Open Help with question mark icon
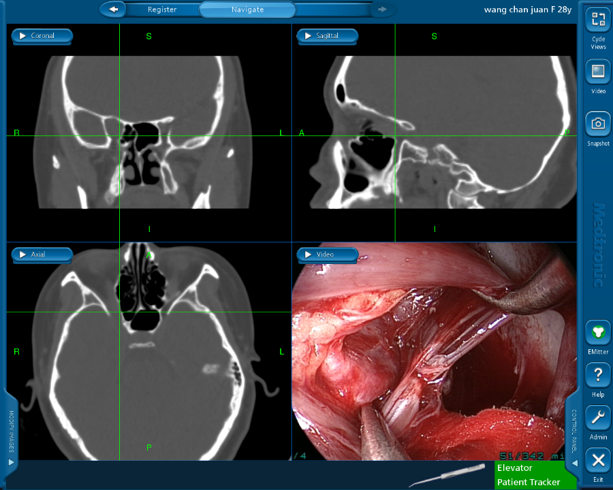Viewport: 613px width, 490px height. 597,375
